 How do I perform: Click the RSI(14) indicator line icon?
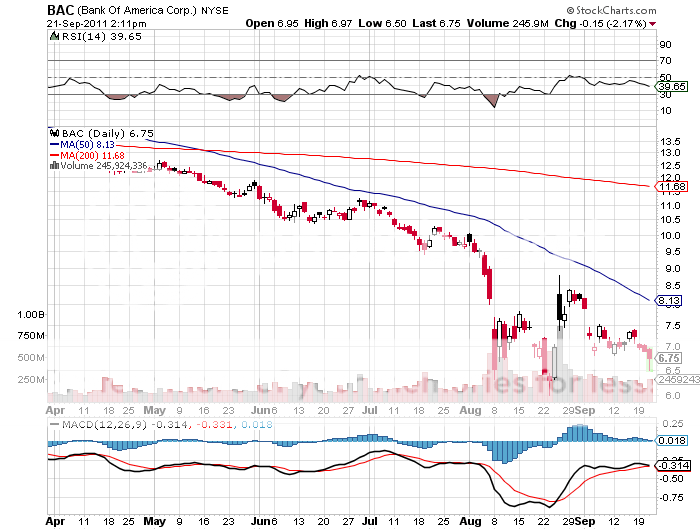(53, 35)
